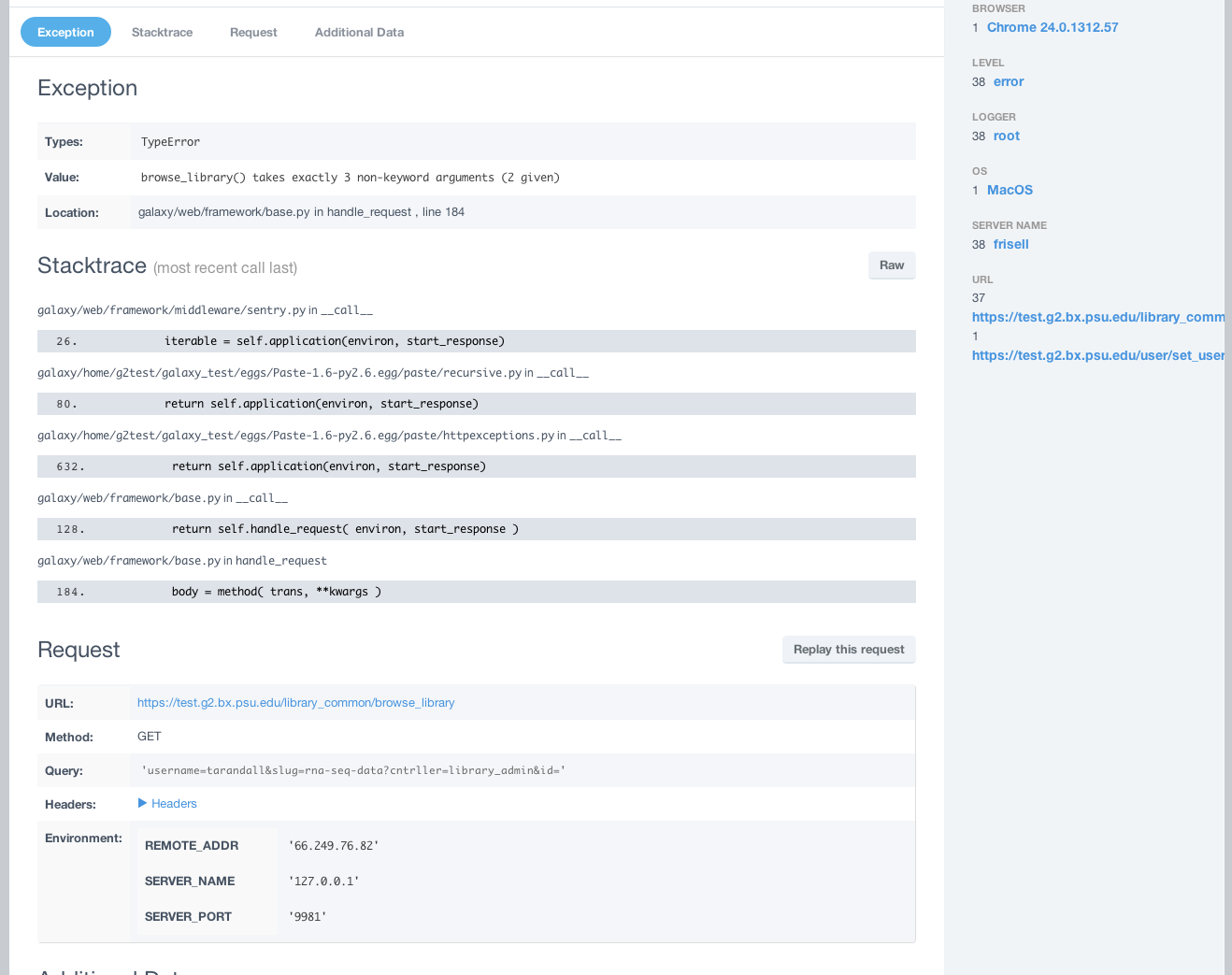The width and height of the screenshot is (1232, 975).
Task: Open the library_common URL in sidebar
Action: click(x=1097, y=317)
